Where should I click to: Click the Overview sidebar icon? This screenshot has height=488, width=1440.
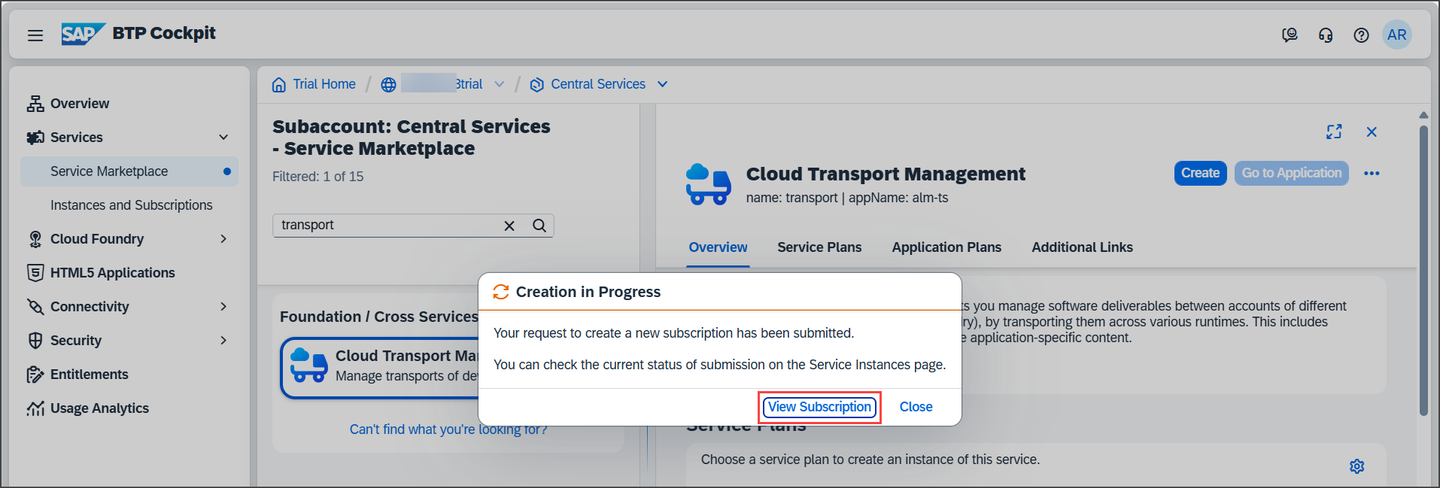click(x=35, y=103)
